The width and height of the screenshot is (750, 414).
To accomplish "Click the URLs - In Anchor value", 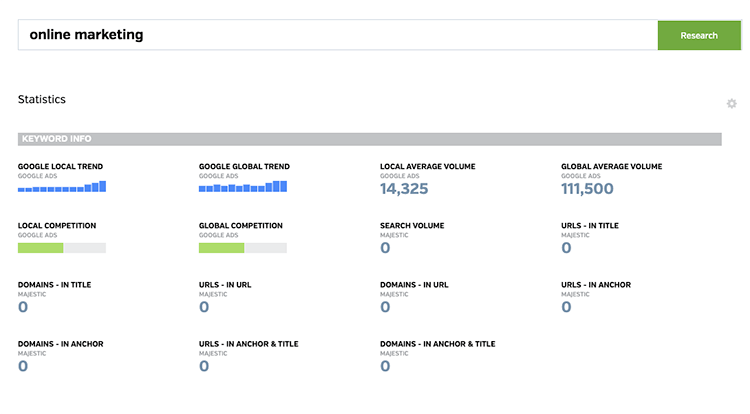I will pos(566,307).
